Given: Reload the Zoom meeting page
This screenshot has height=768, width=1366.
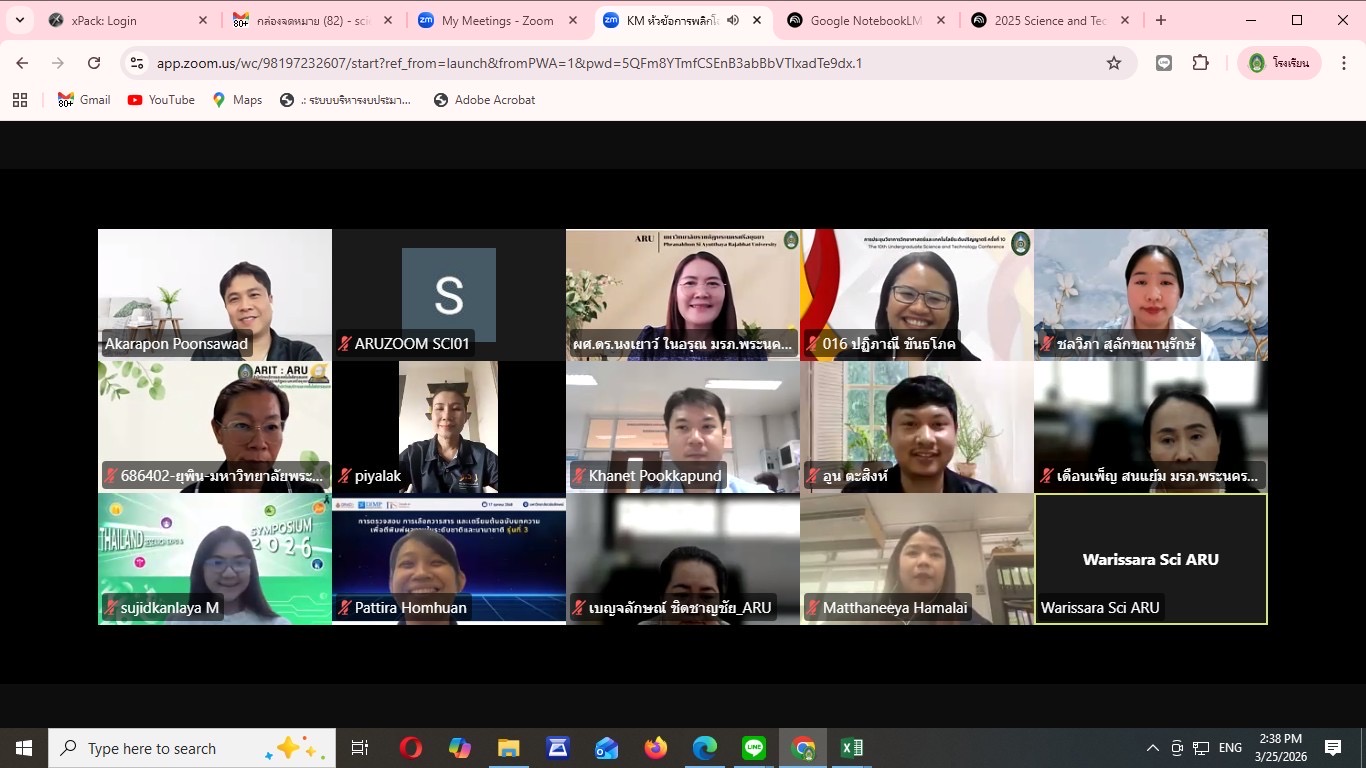Looking at the screenshot, I should click(94, 63).
